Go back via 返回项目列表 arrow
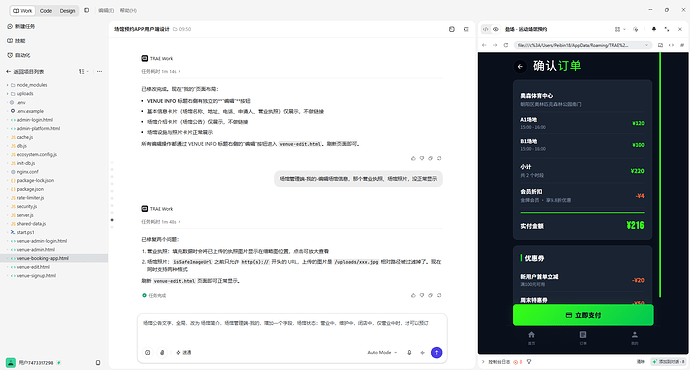The image size is (690, 370). pyautogui.click(x=8, y=71)
